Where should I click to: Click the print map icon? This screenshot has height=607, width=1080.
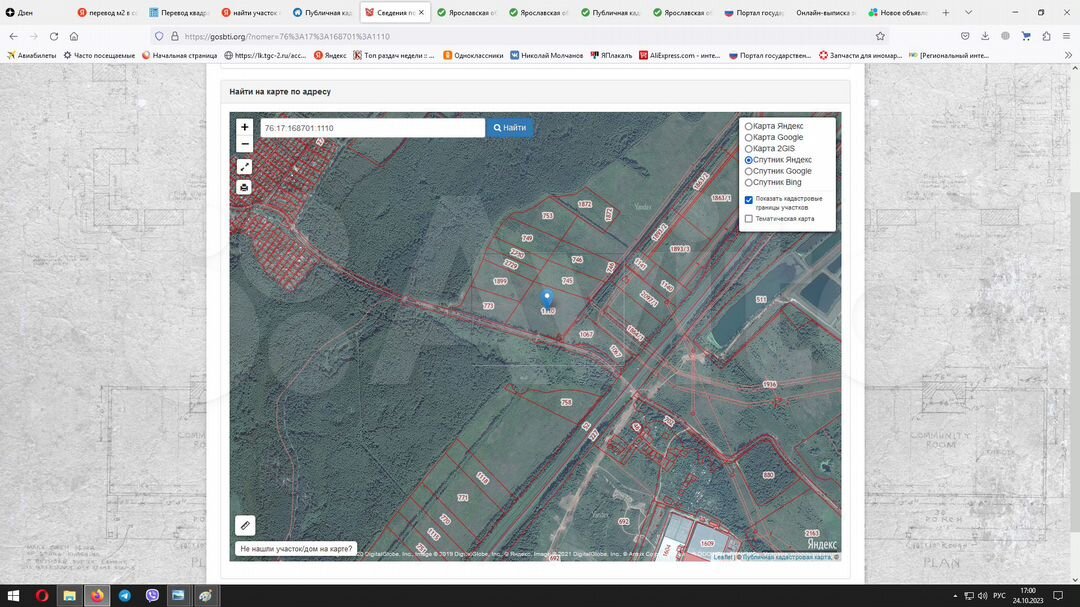coord(244,187)
